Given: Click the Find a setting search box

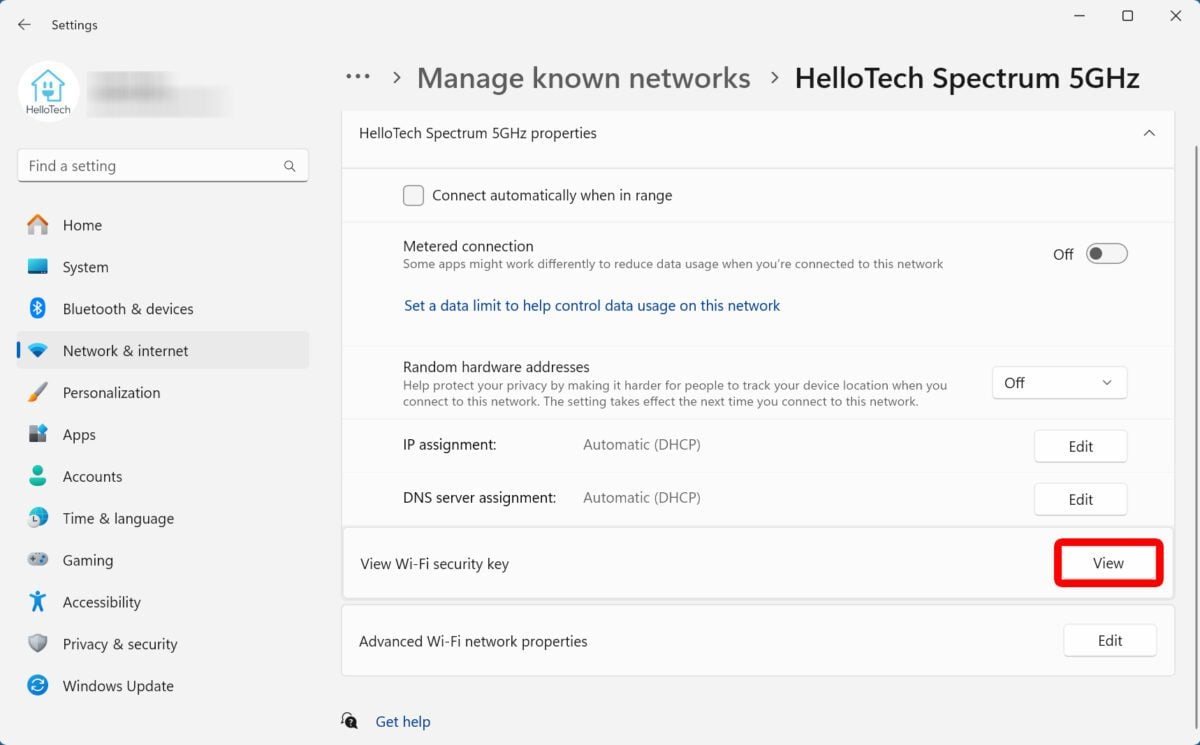Looking at the screenshot, I should pyautogui.click(x=150, y=166).
